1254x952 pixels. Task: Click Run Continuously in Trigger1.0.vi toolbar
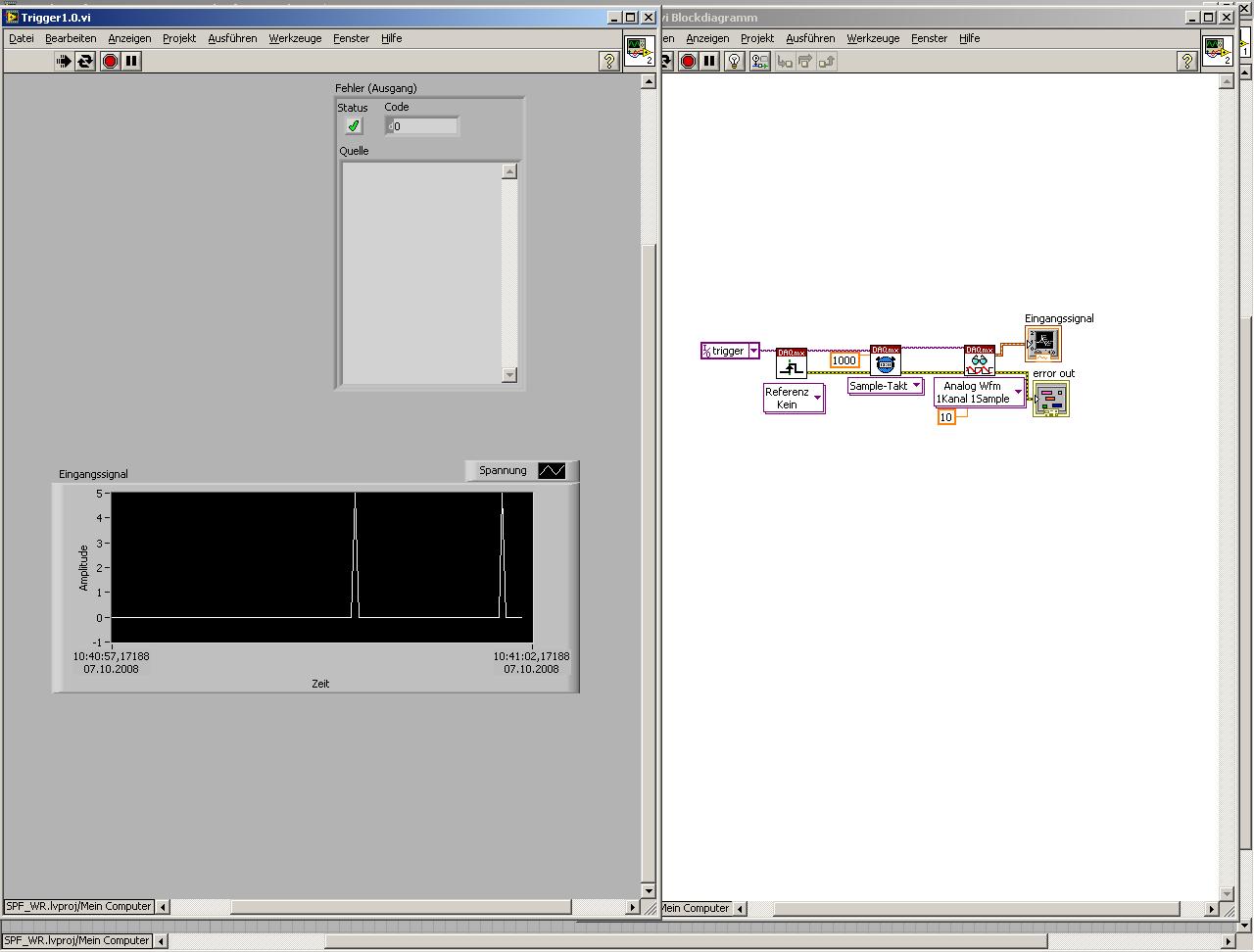pyautogui.click(x=86, y=61)
